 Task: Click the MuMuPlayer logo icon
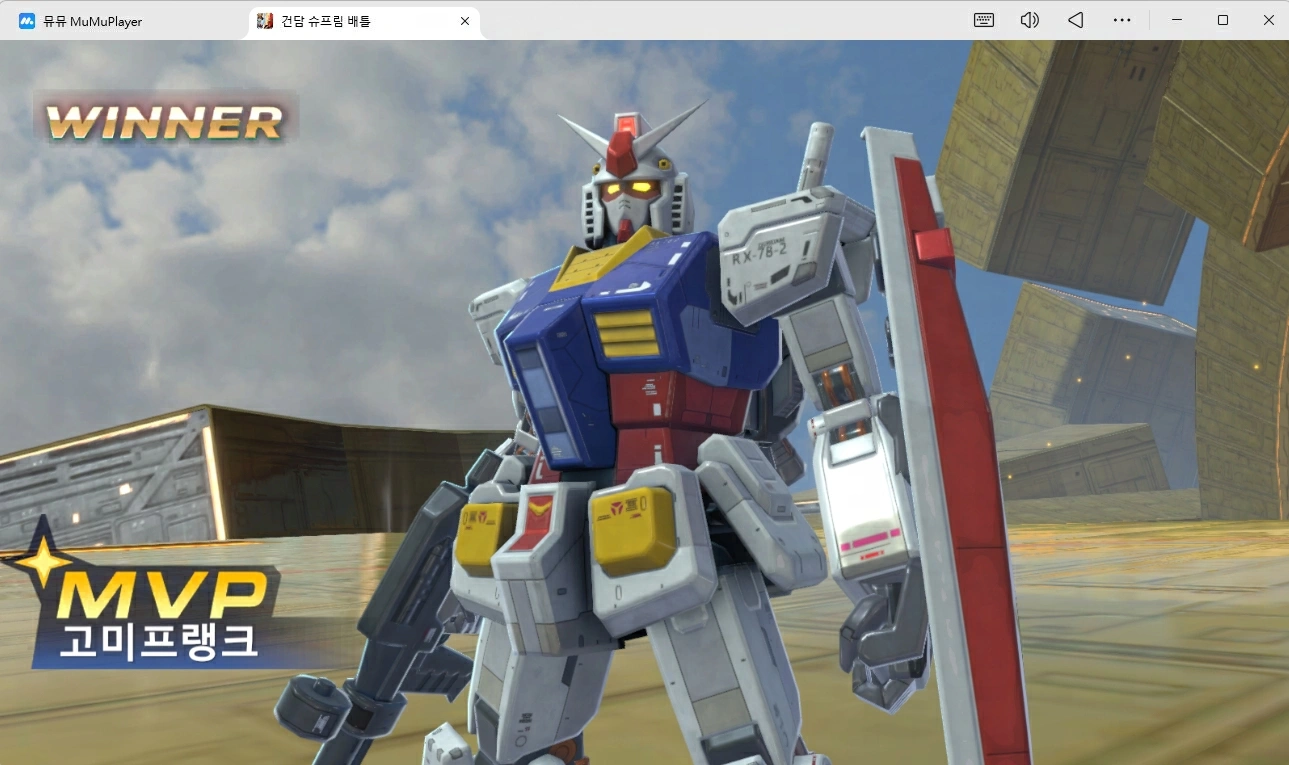pyautogui.click(x=27, y=21)
